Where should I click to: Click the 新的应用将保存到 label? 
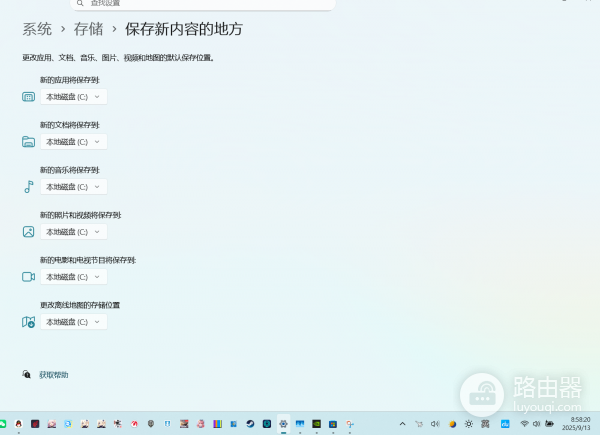pyautogui.click(x=70, y=80)
